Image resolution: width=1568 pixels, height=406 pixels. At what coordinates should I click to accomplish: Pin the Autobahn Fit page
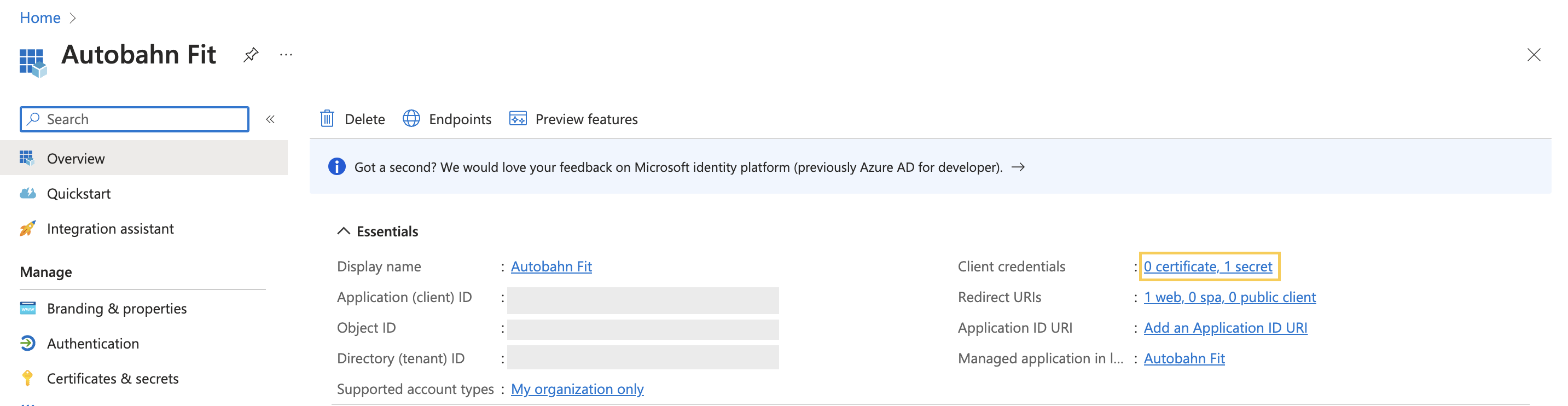click(x=251, y=55)
